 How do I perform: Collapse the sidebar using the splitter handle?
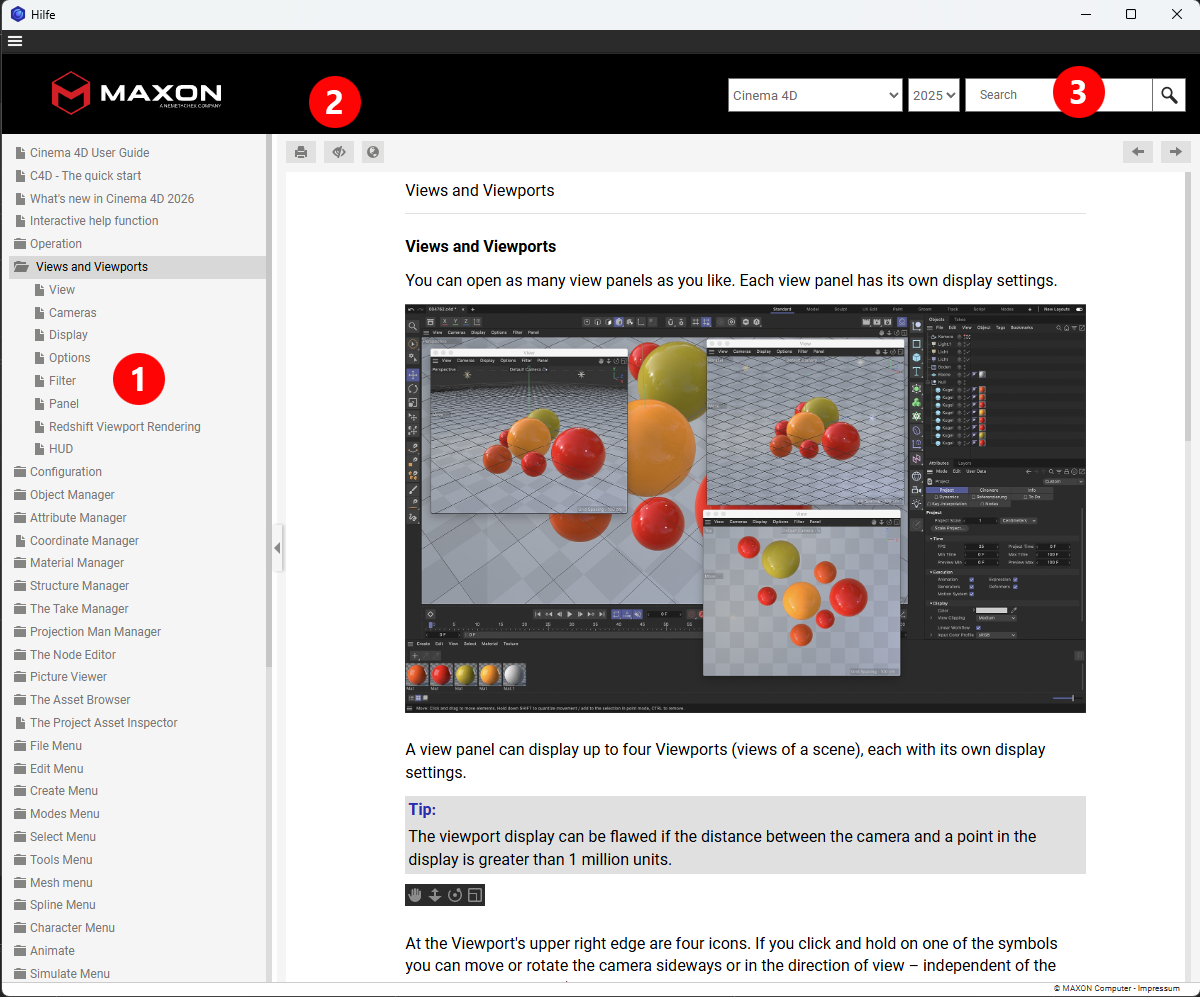pos(278,548)
